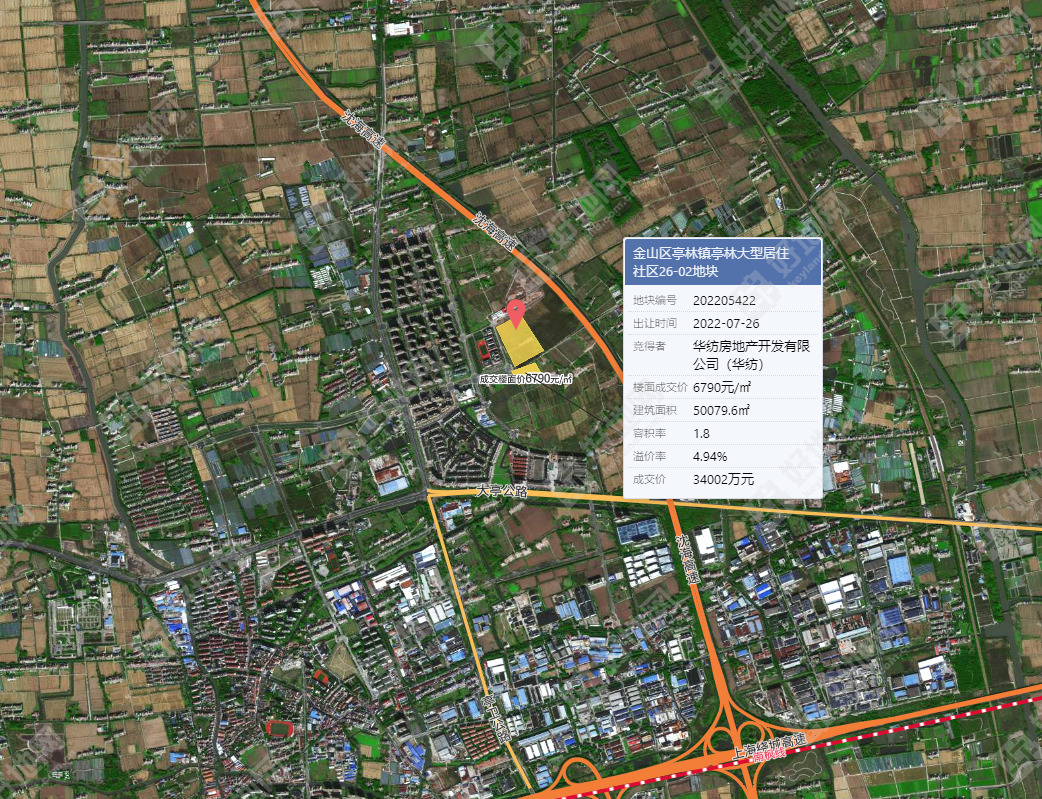The image size is (1042, 799).
Task: Click the red location pin marker
Action: [516, 313]
